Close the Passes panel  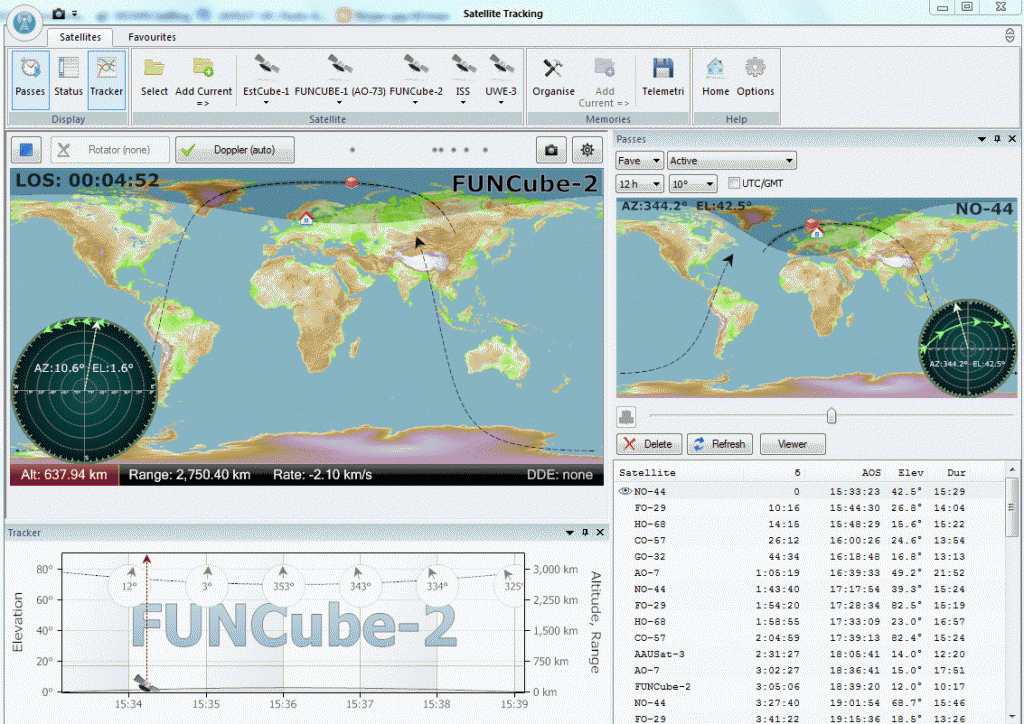(1012, 138)
